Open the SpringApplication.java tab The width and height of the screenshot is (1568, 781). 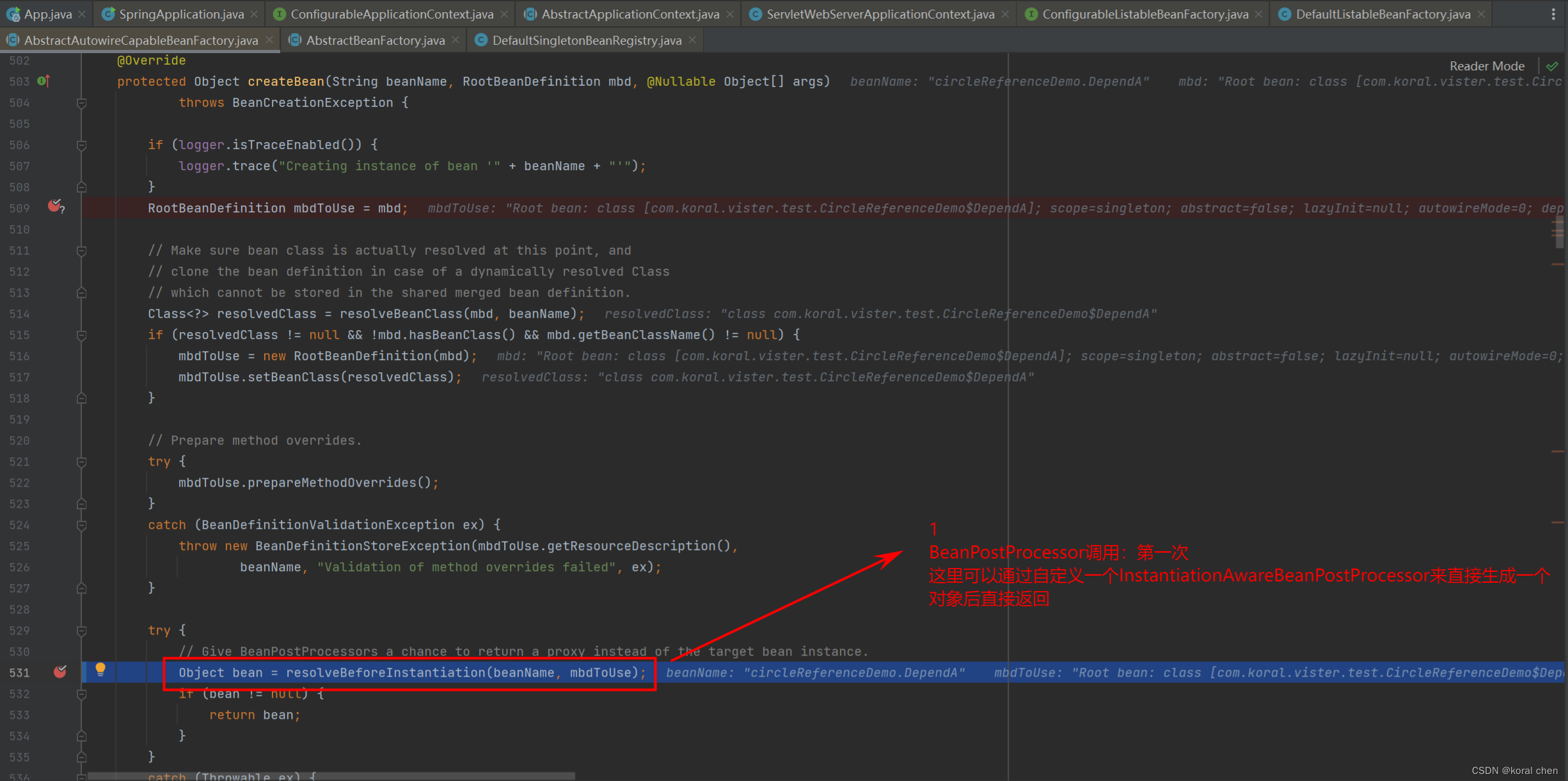181,14
